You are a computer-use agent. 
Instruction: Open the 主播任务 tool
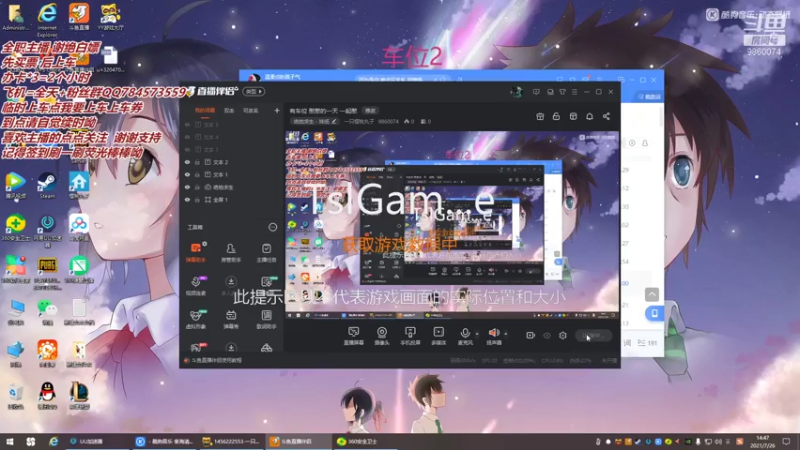[266, 253]
